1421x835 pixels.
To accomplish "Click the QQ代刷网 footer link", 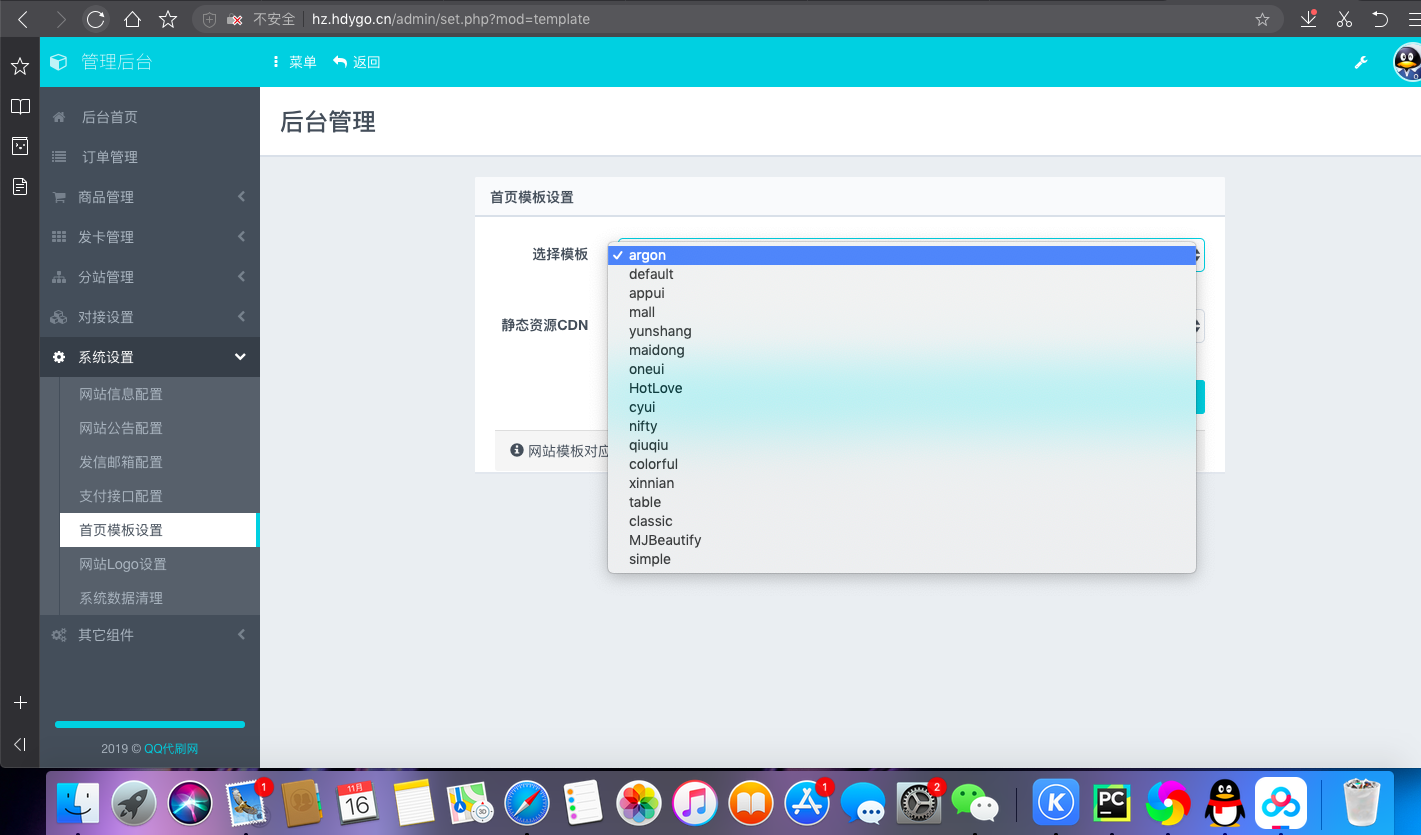I will [x=171, y=748].
